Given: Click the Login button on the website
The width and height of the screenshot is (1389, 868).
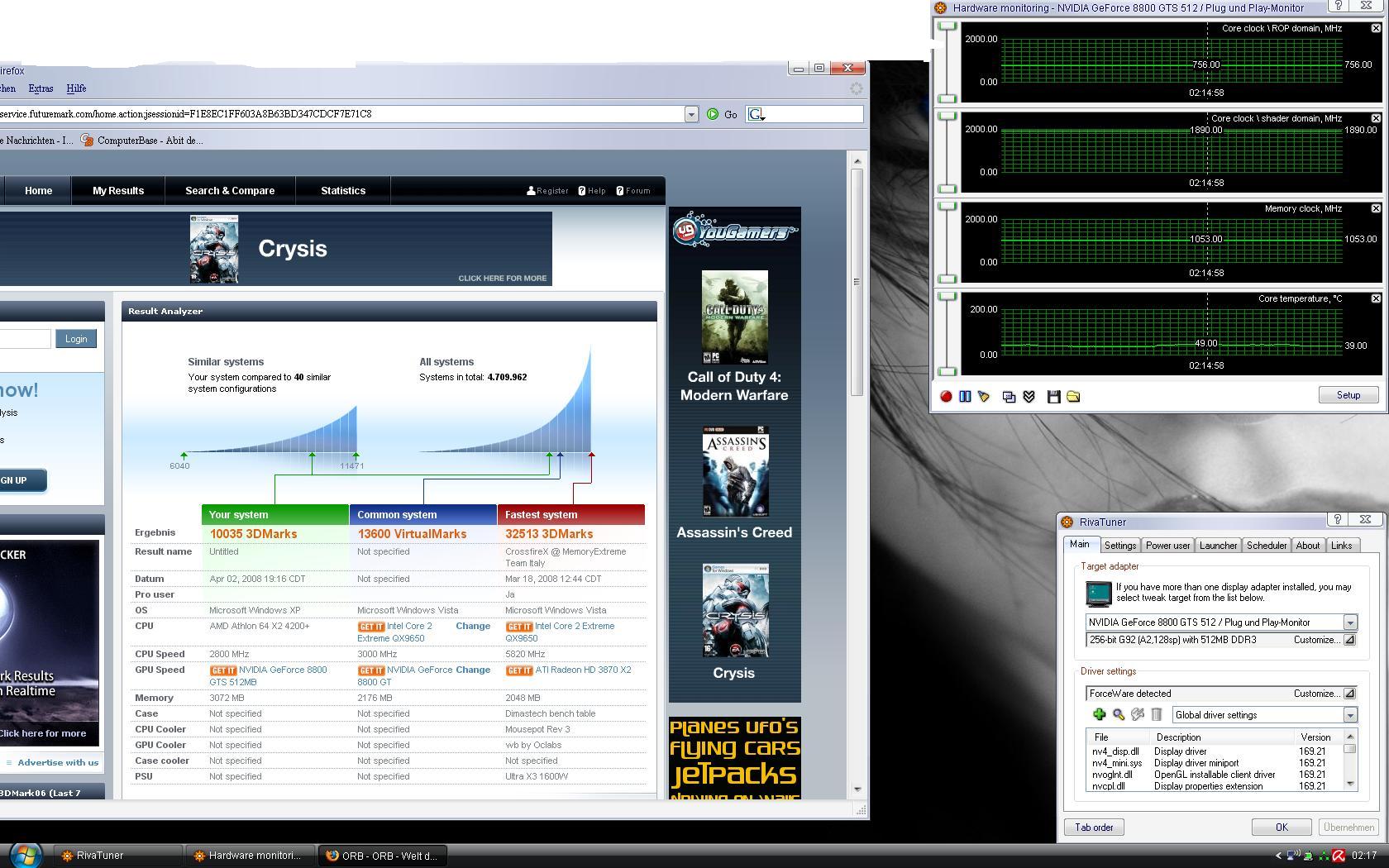Looking at the screenshot, I should coord(76,339).
